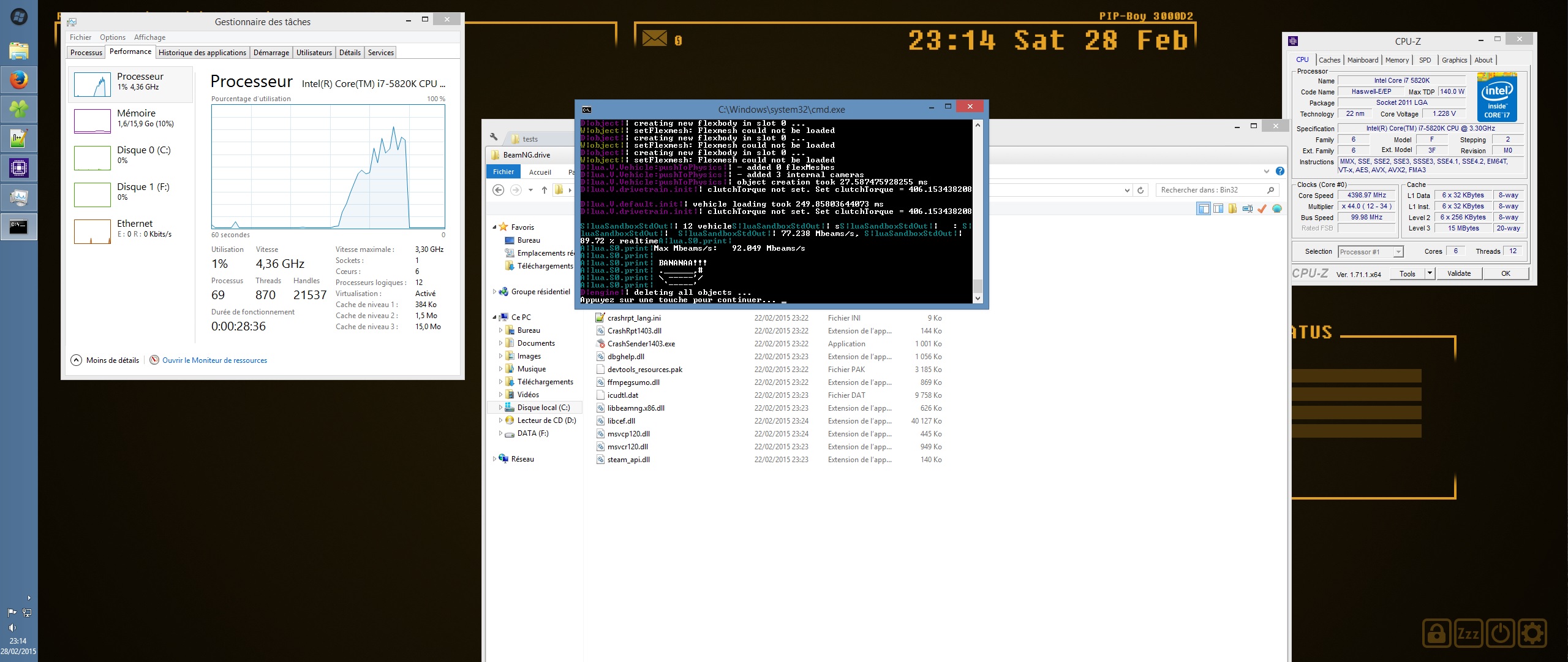This screenshot has height=662, width=1568.
Task: Open the Task Manager Affichage menu
Action: point(149,37)
